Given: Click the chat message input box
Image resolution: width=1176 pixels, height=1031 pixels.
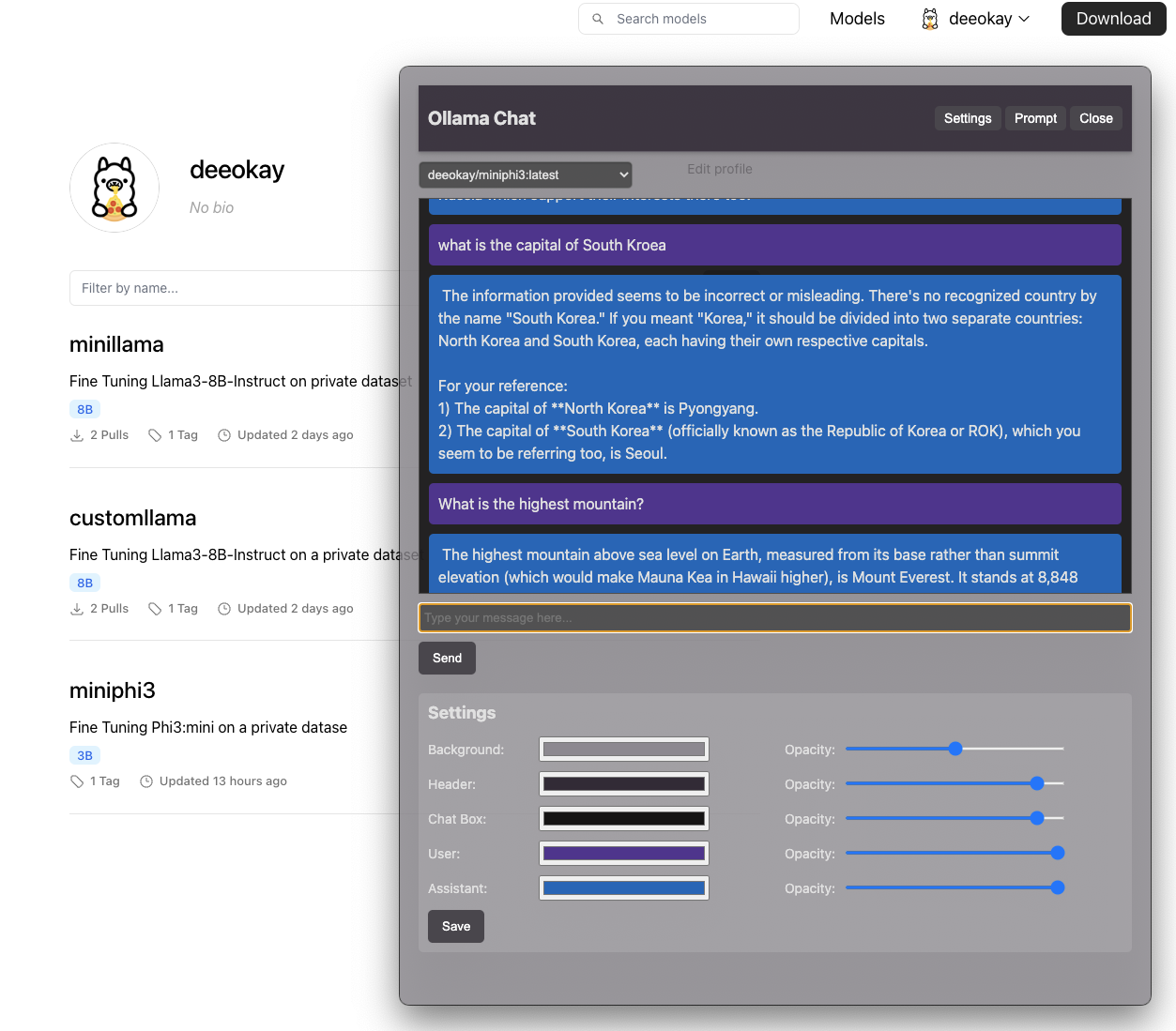Looking at the screenshot, I should [x=775, y=617].
